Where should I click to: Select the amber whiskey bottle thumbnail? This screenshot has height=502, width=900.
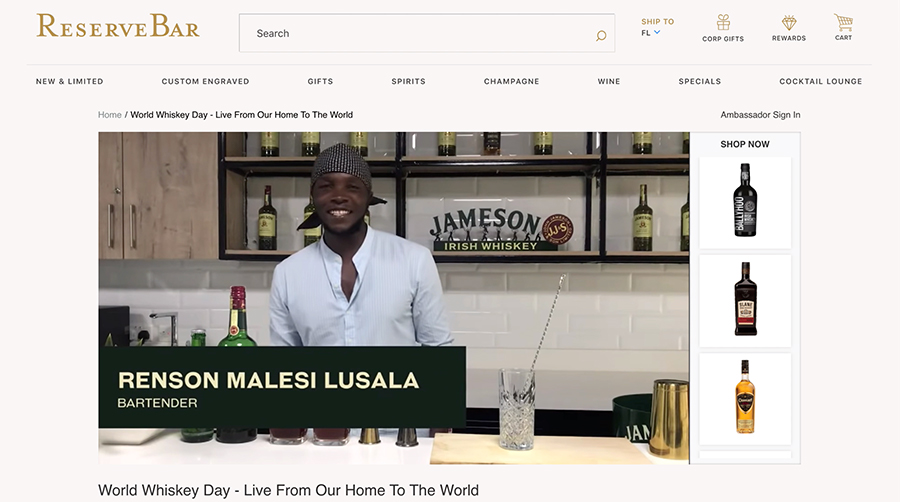click(745, 399)
